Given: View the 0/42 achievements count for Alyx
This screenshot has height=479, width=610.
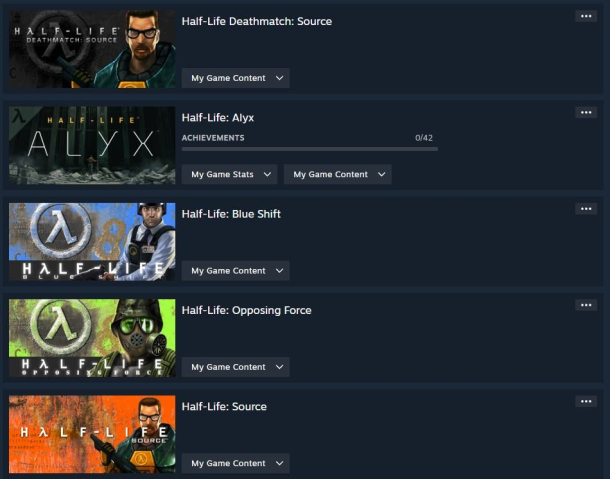Looking at the screenshot, I should click(424, 138).
